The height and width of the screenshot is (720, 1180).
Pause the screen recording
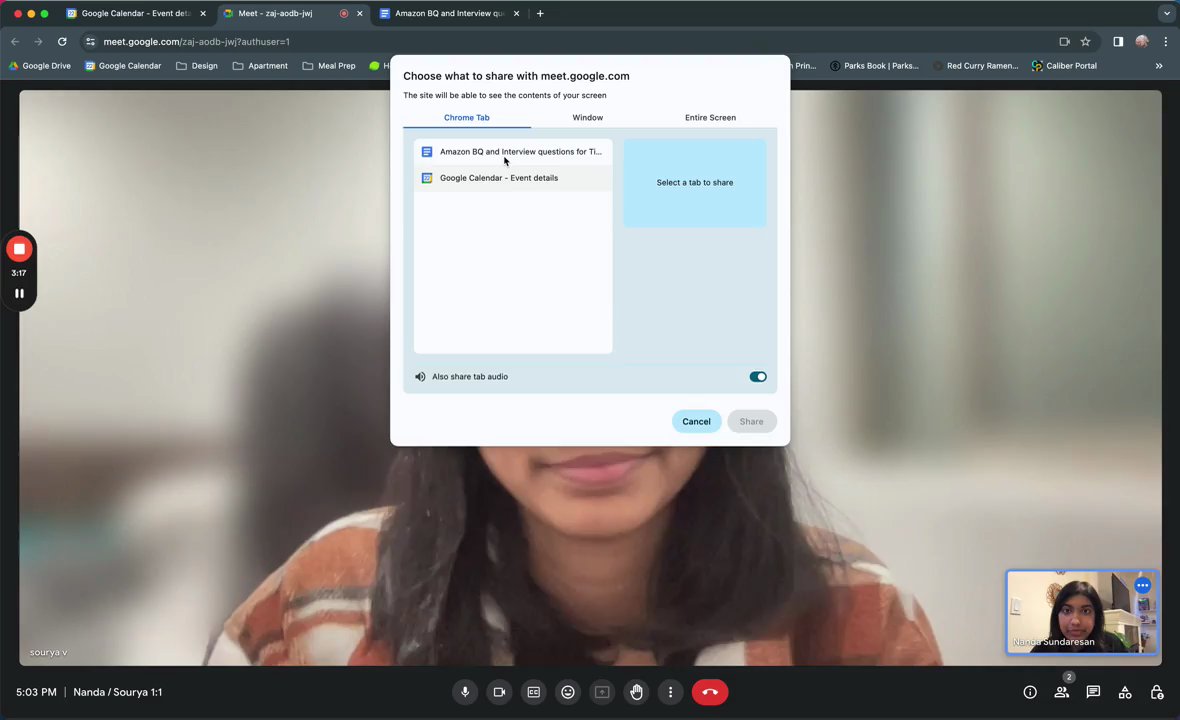click(20, 293)
